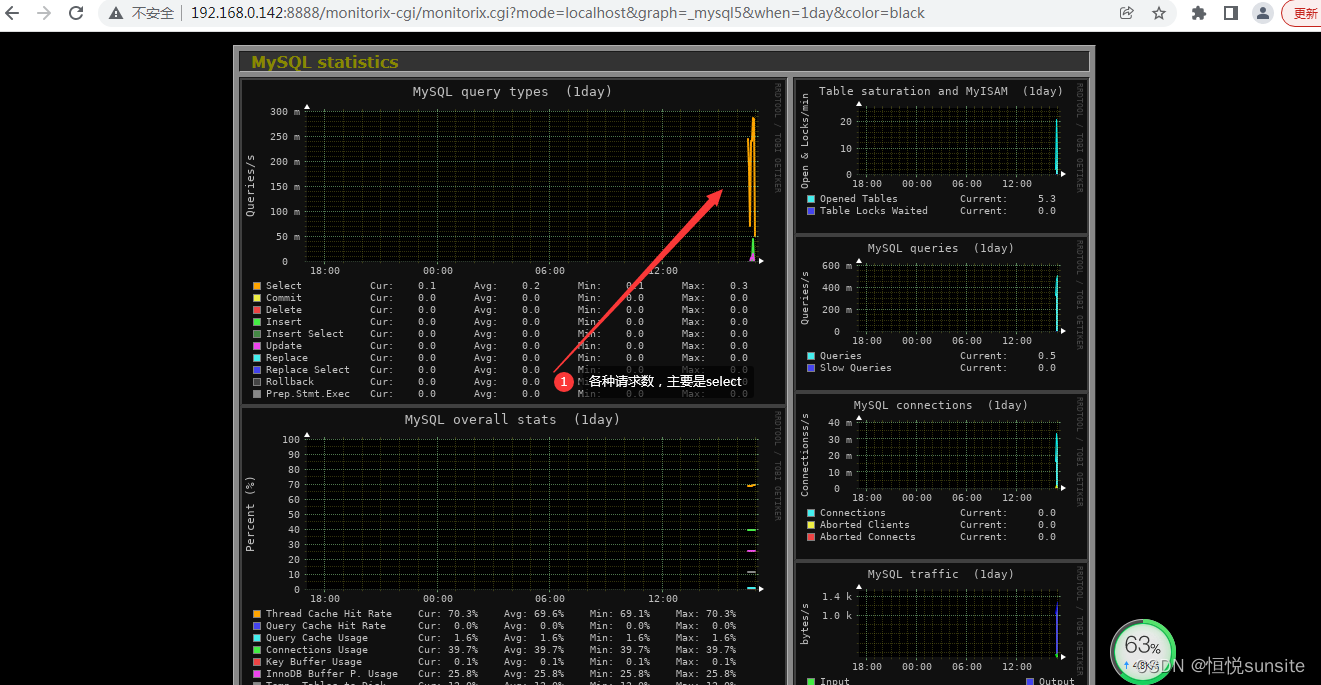Open the MySQL query types graph

pos(513,241)
